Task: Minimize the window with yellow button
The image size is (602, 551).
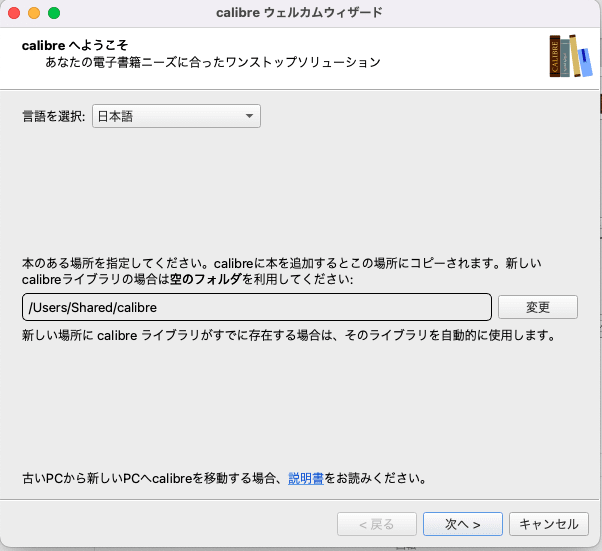Action: 34,13
